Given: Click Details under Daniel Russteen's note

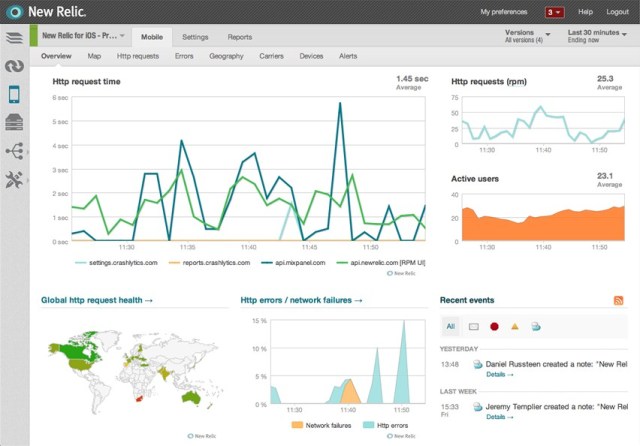Looking at the screenshot, I should pyautogui.click(x=499, y=375).
